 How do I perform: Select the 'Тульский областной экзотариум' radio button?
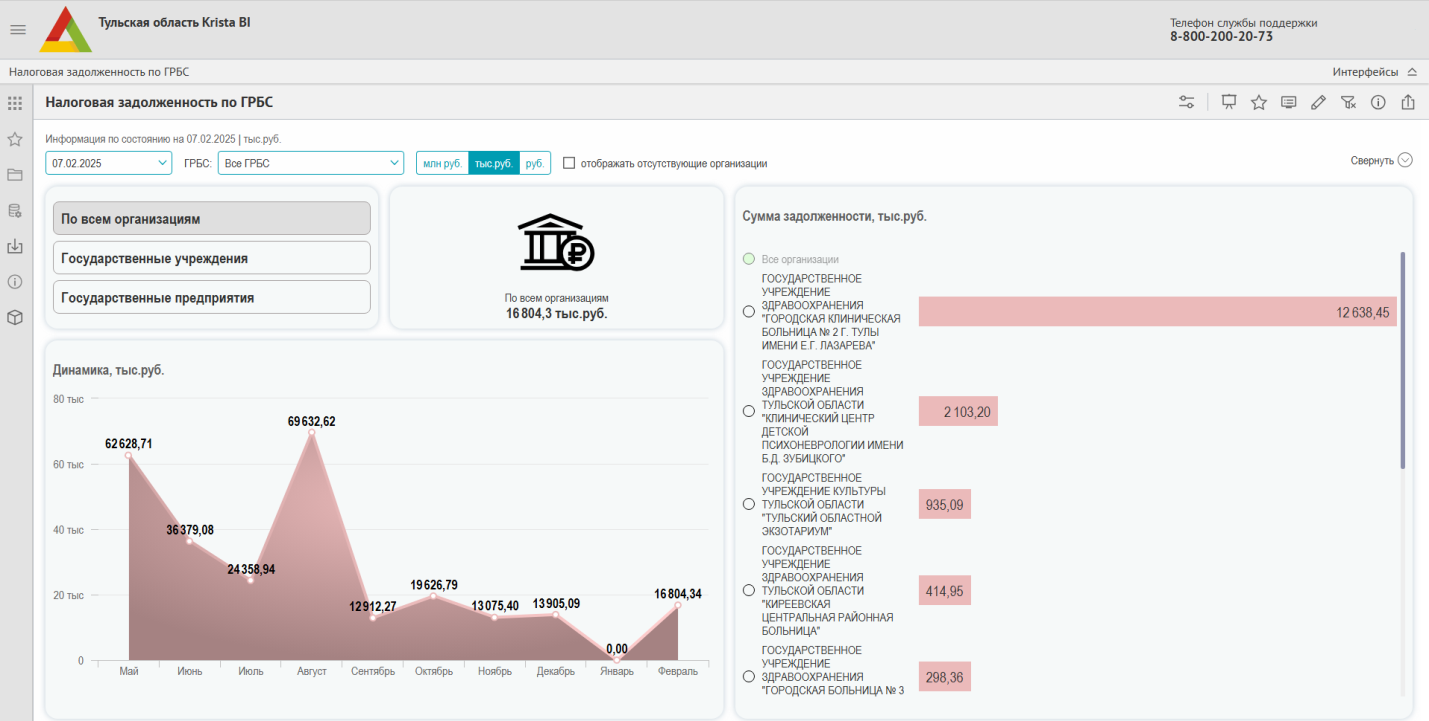[x=749, y=505]
